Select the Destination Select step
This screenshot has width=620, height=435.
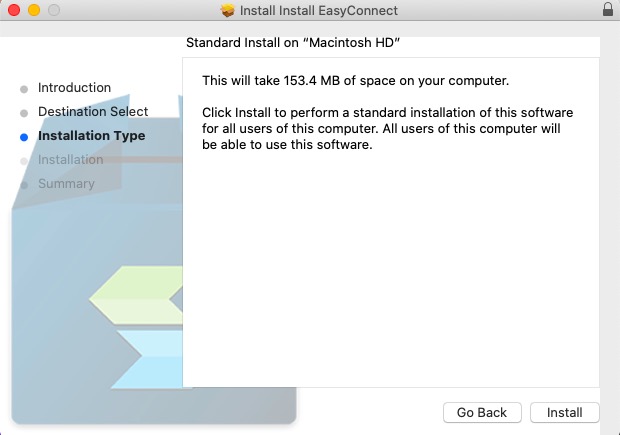click(93, 112)
